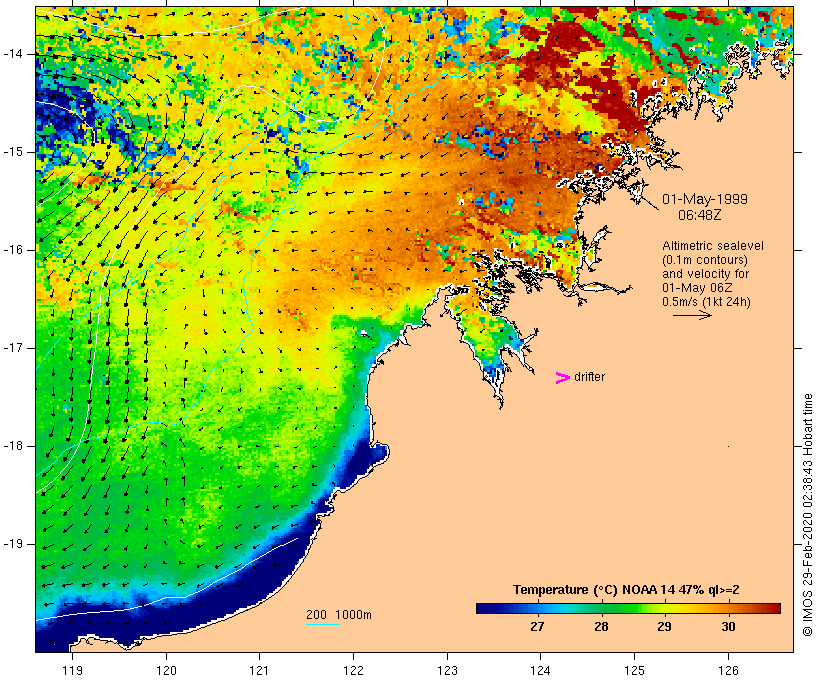Click the longitude label '125'
Viewport: 820px width, 680px height.
[x=634, y=670]
